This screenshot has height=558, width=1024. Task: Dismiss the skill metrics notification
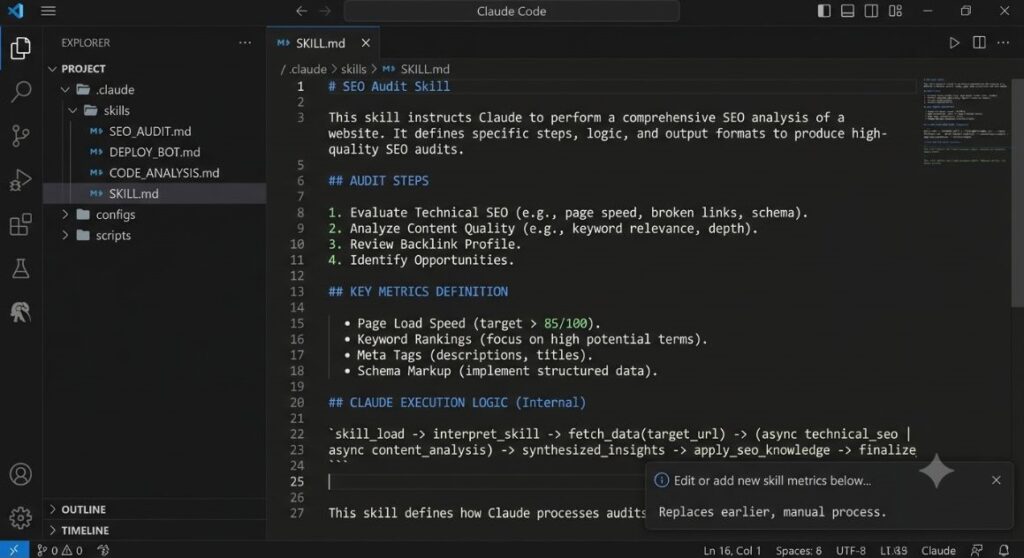point(996,480)
